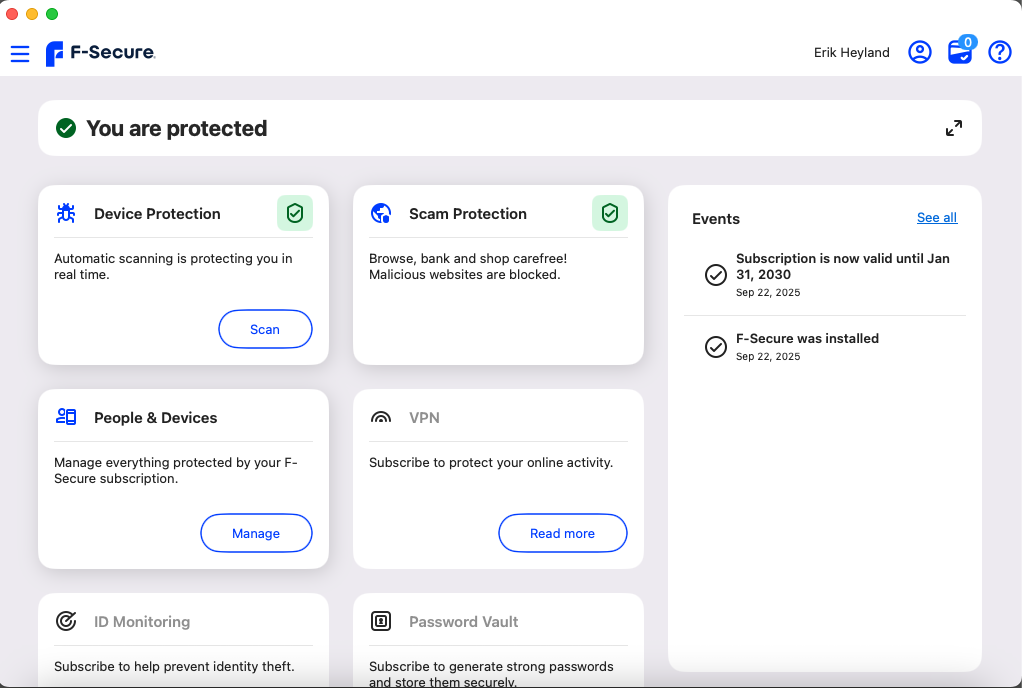Image resolution: width=1022 pixels, height=688 pixels.
Task: Click Read more for VPN
Action: [562, 533]
